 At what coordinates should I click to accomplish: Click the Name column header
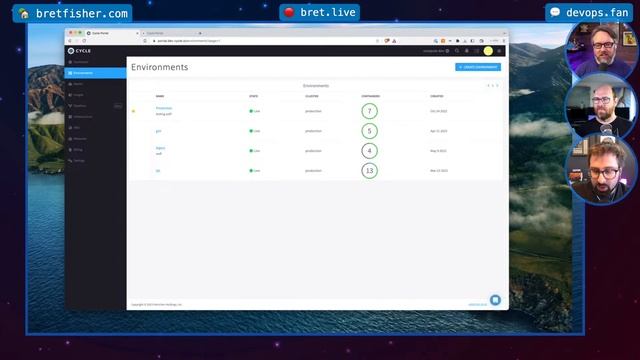coord(160,96)
